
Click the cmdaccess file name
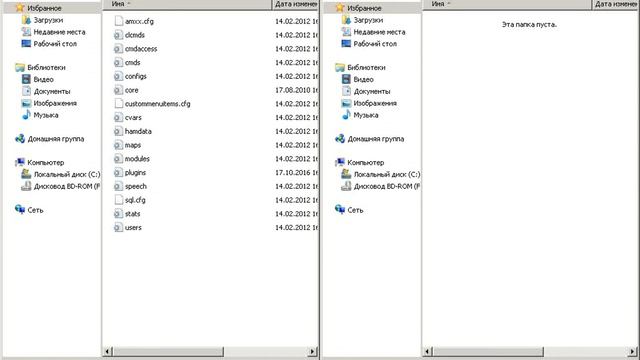coord(141,49)
